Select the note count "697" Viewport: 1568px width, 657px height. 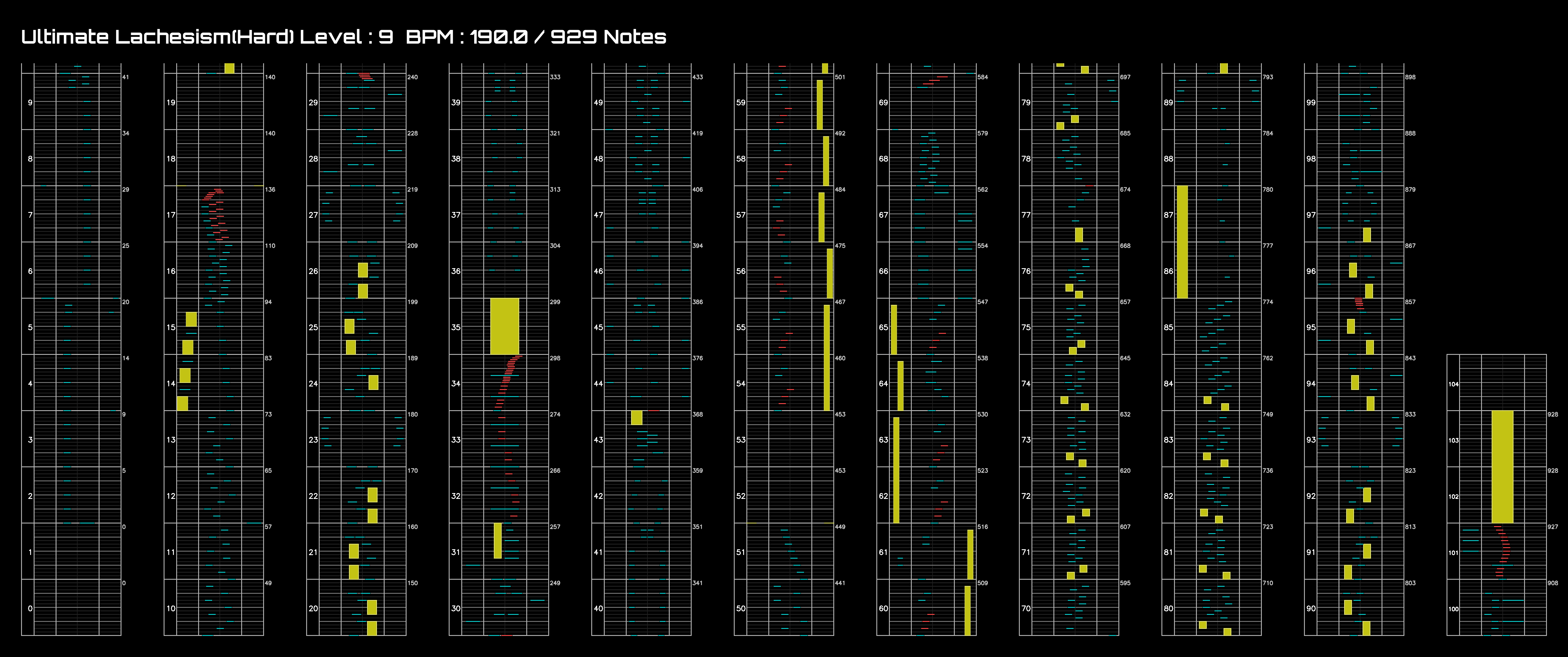pos(1125,77)
